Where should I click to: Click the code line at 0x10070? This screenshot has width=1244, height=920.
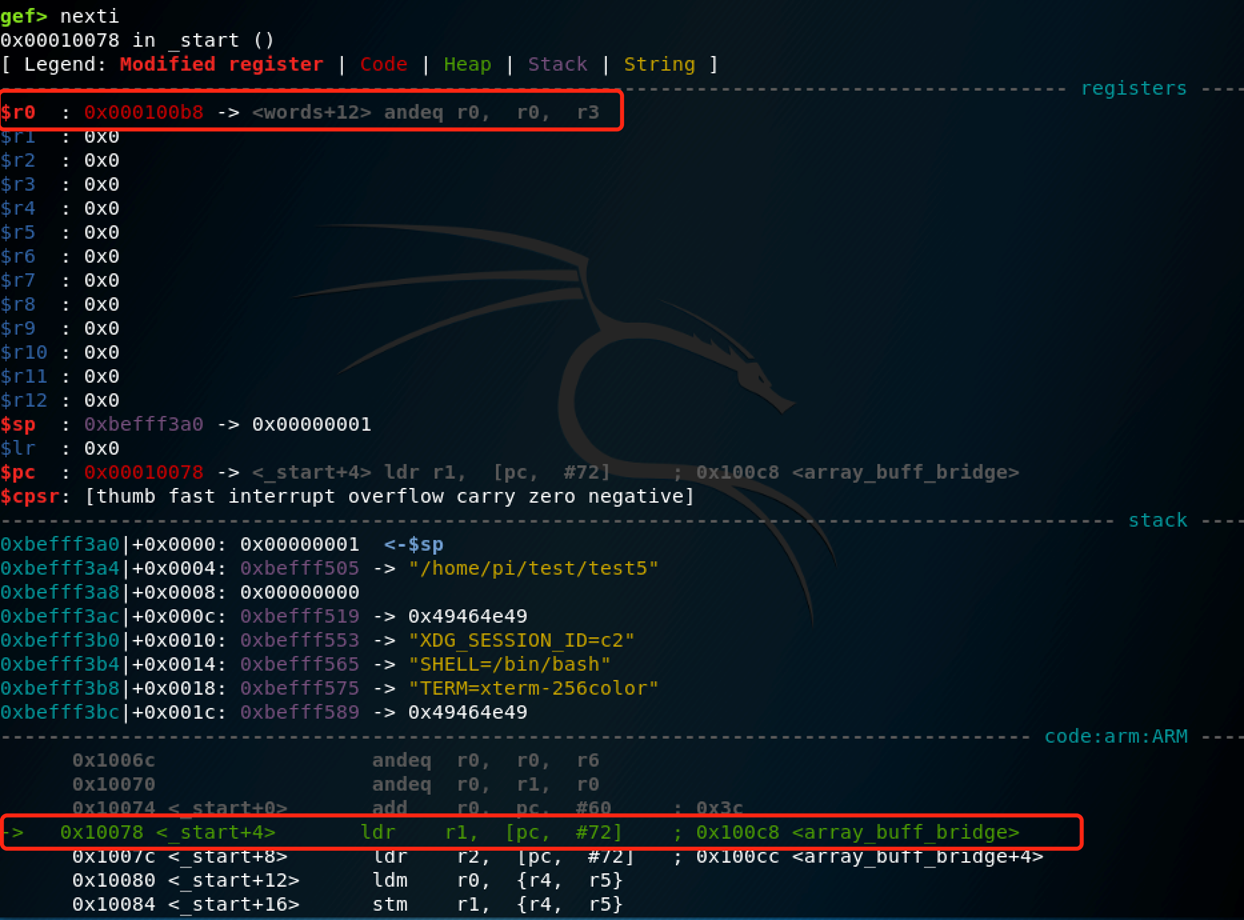335,784
